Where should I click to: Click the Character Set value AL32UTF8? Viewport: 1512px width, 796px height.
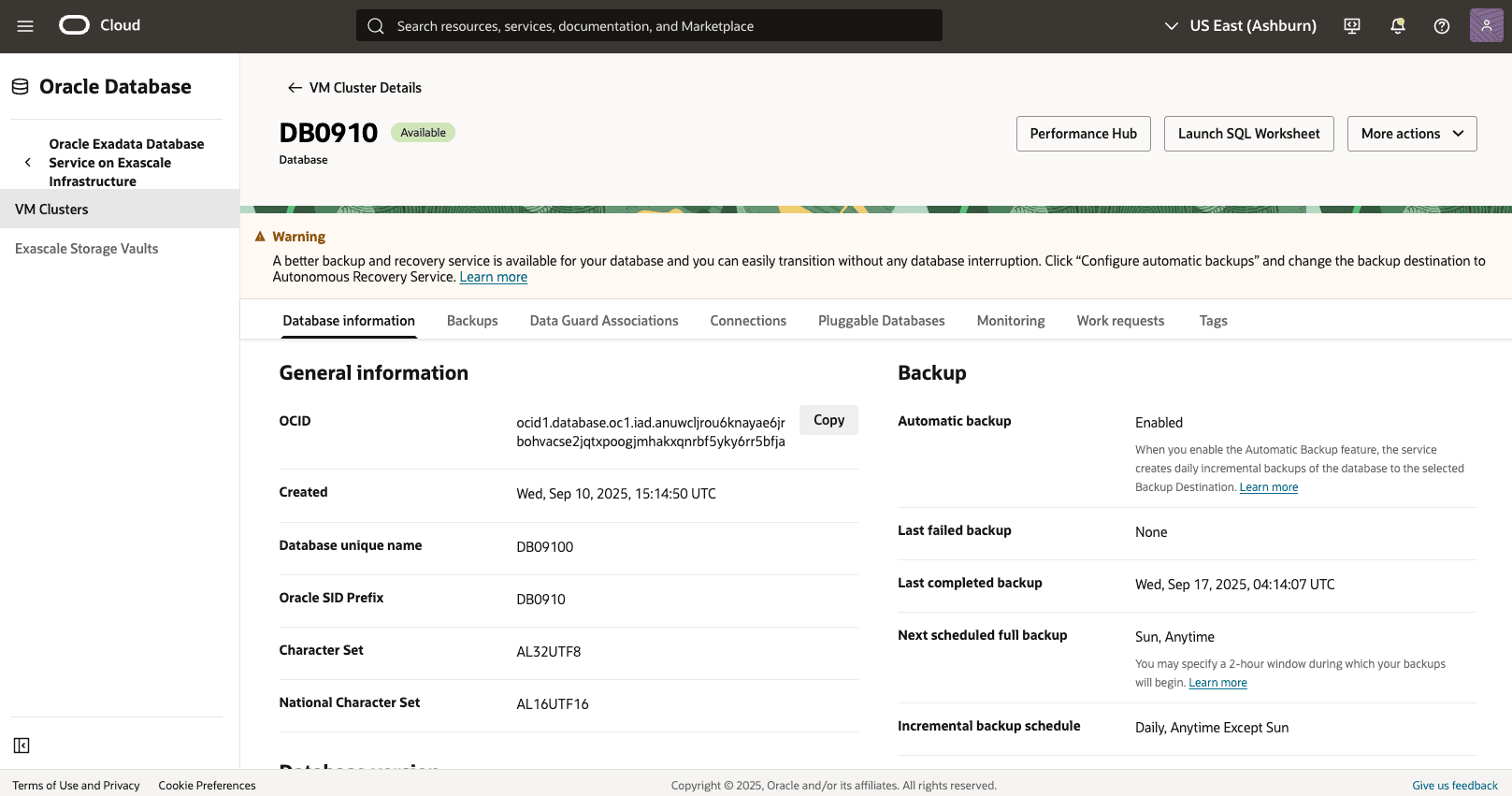[549, 652]
